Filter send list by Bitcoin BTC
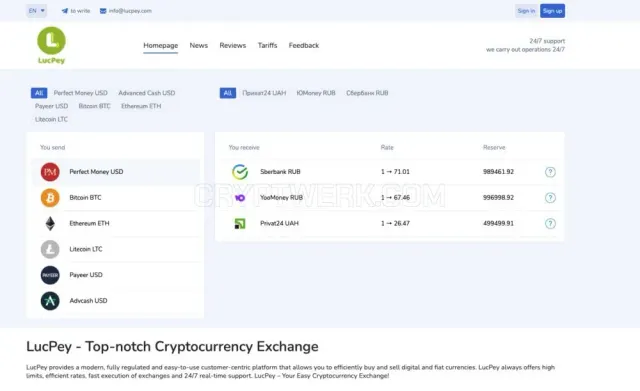 [x=94, y=106]
